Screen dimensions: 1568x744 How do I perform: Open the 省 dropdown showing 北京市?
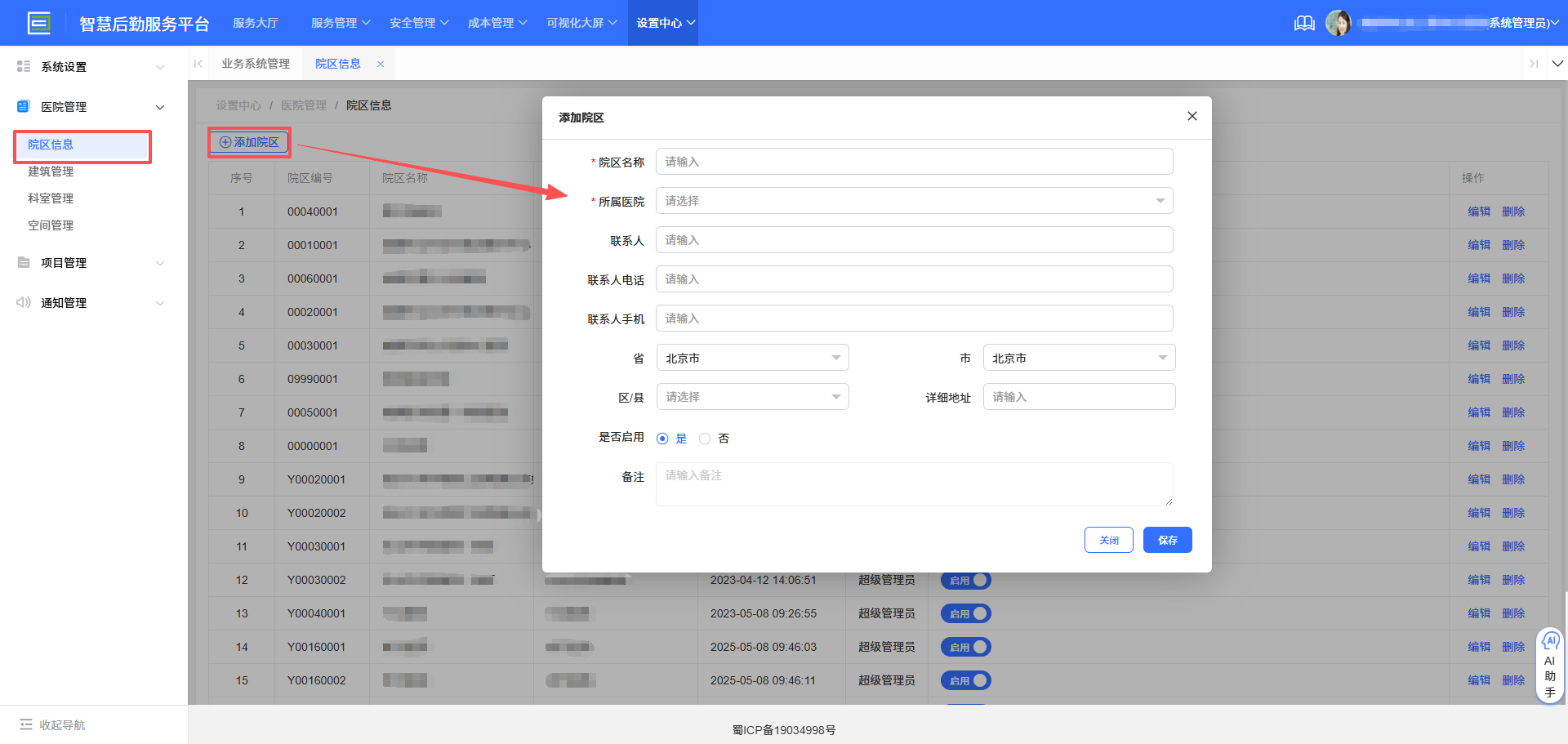click(x=751, y=357)
